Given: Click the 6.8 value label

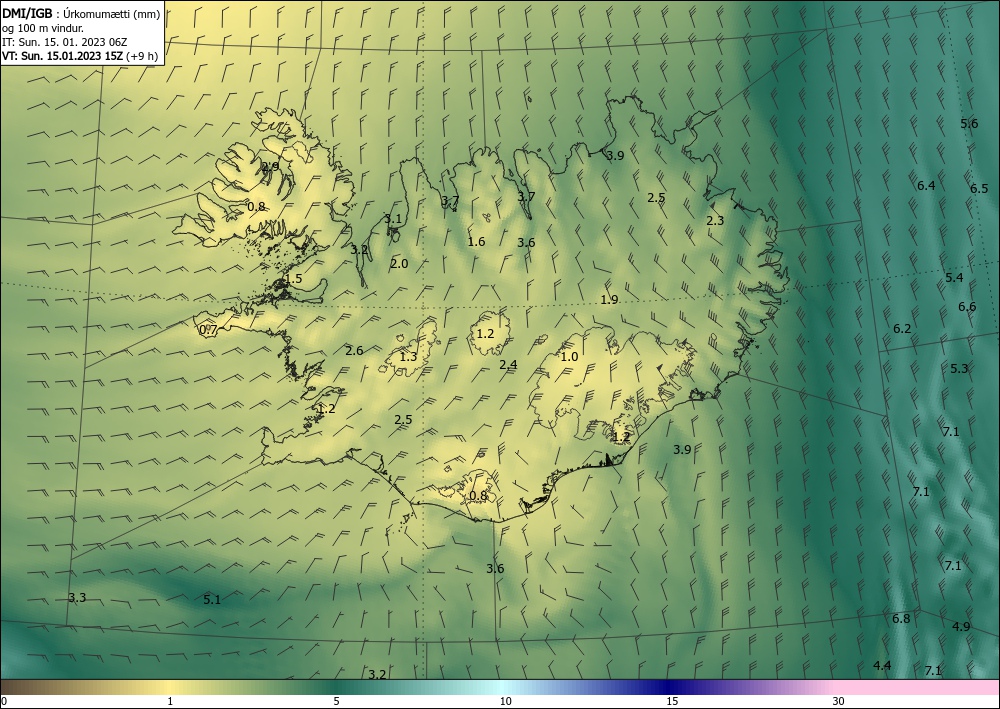Looking at the screenshot, I should pyautogui.click(x=901, y=618).
